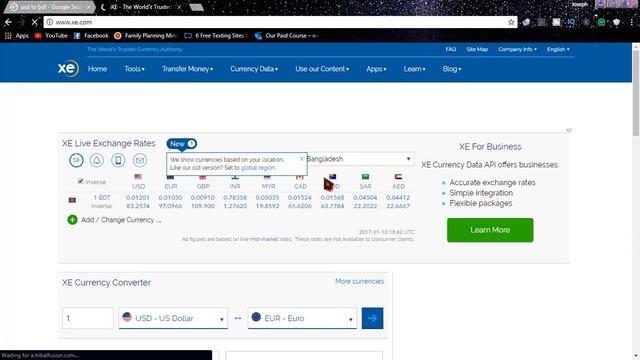
Task: Open the USD - US Dollar dropdown
Action: 173,318
